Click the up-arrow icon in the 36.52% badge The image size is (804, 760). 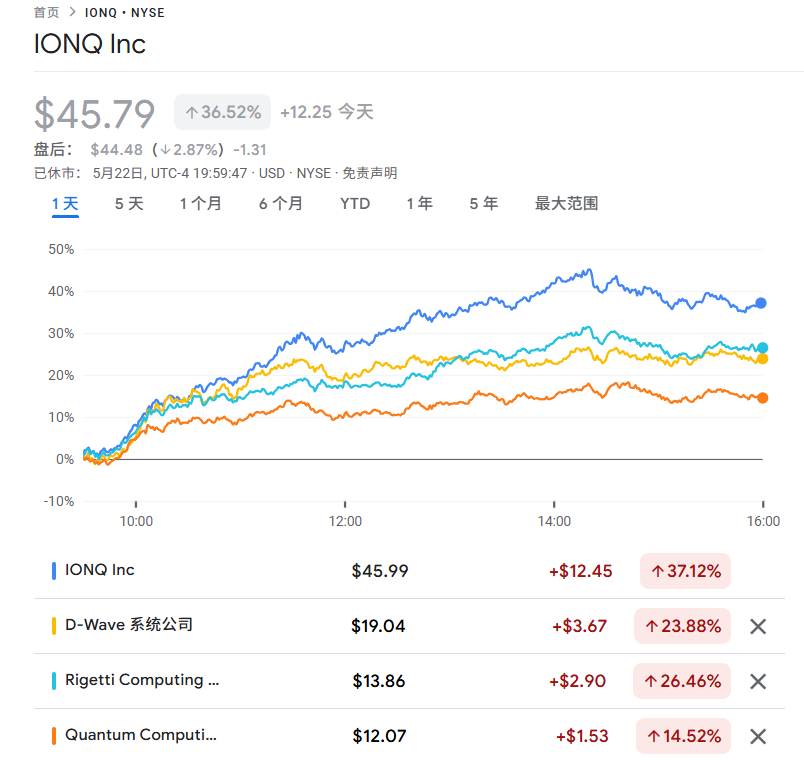(190, 112)
